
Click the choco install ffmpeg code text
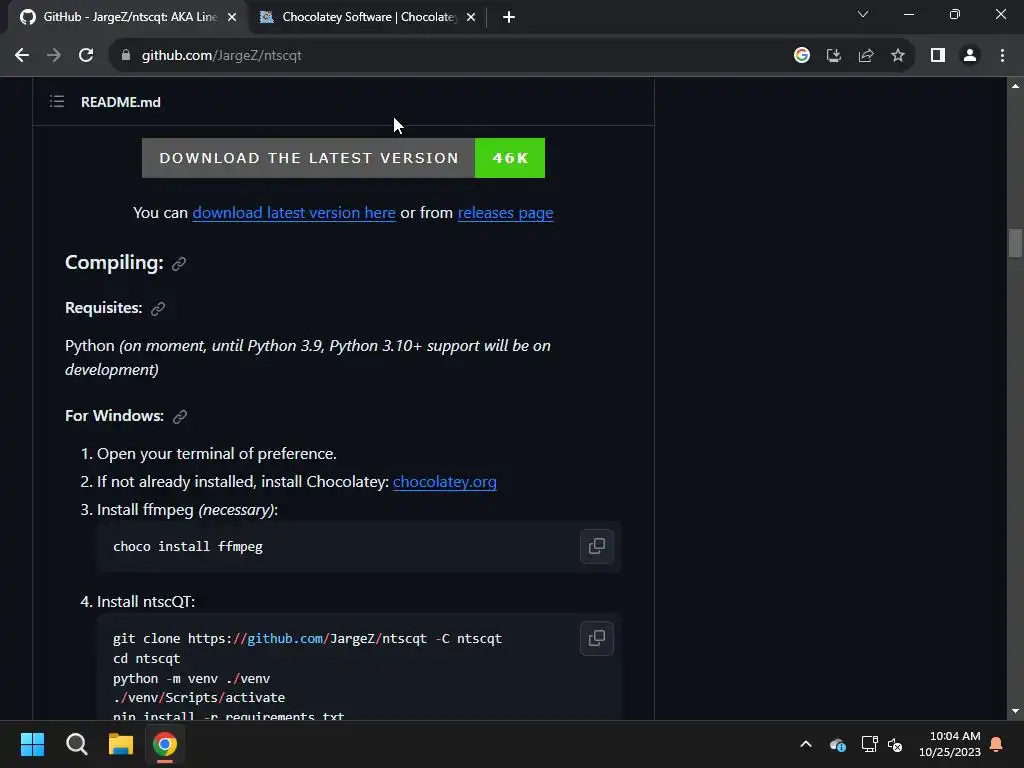click(188, 547)
